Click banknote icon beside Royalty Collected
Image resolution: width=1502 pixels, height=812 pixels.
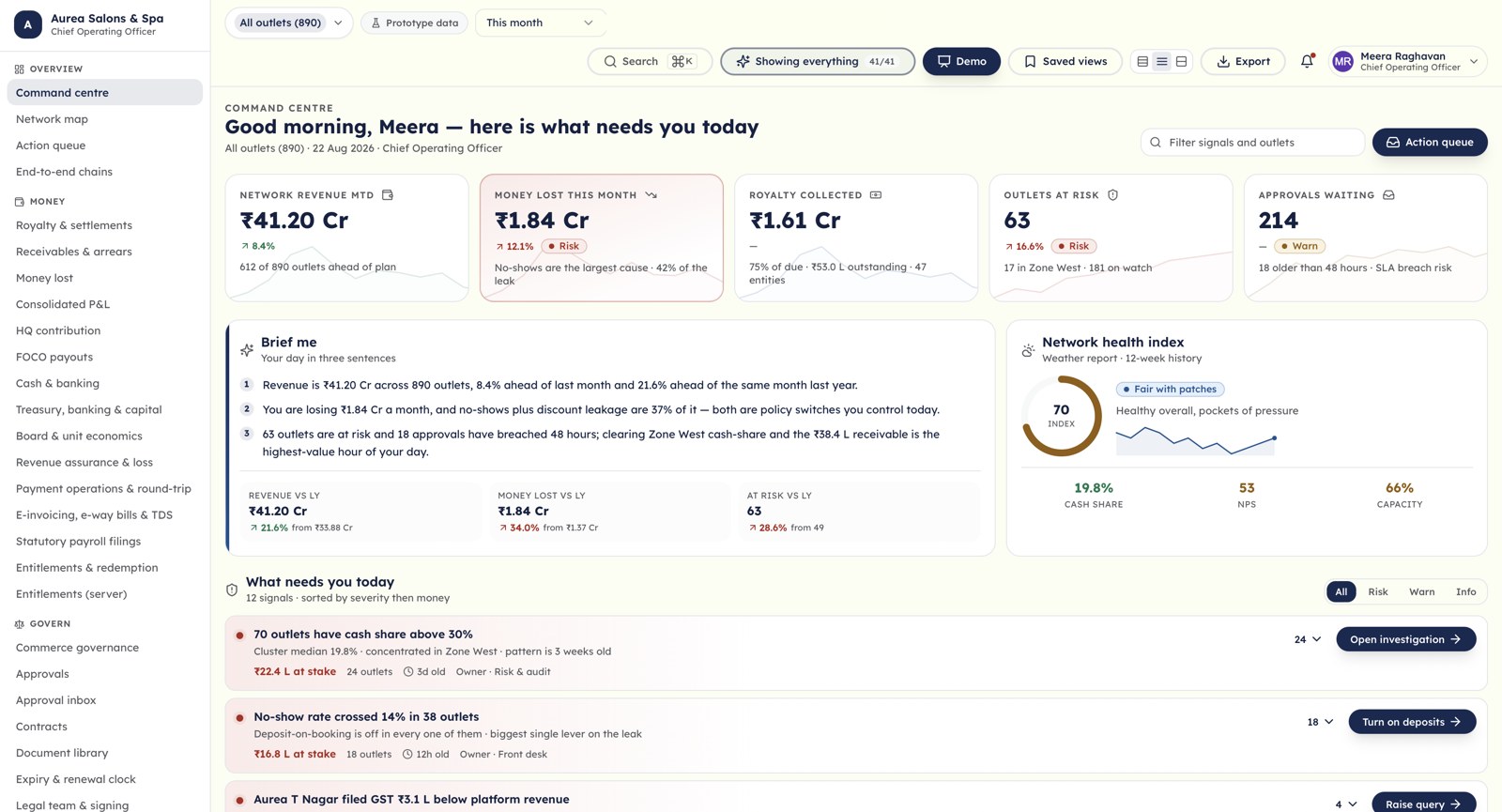pos(876,195)
